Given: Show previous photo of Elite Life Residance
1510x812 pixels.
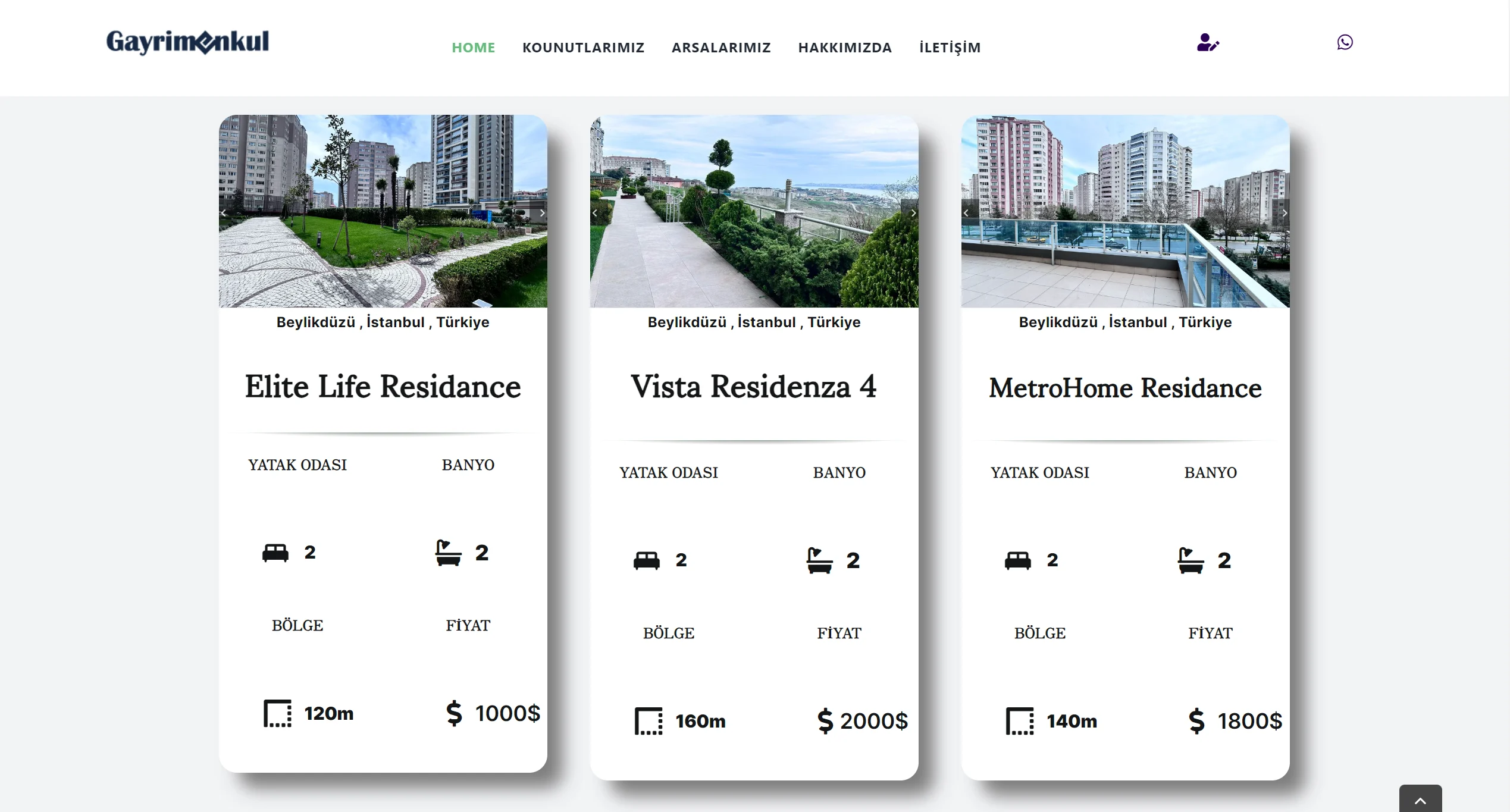Looking at the screenshot, I should pyautogui.click(x=224, y=213).
